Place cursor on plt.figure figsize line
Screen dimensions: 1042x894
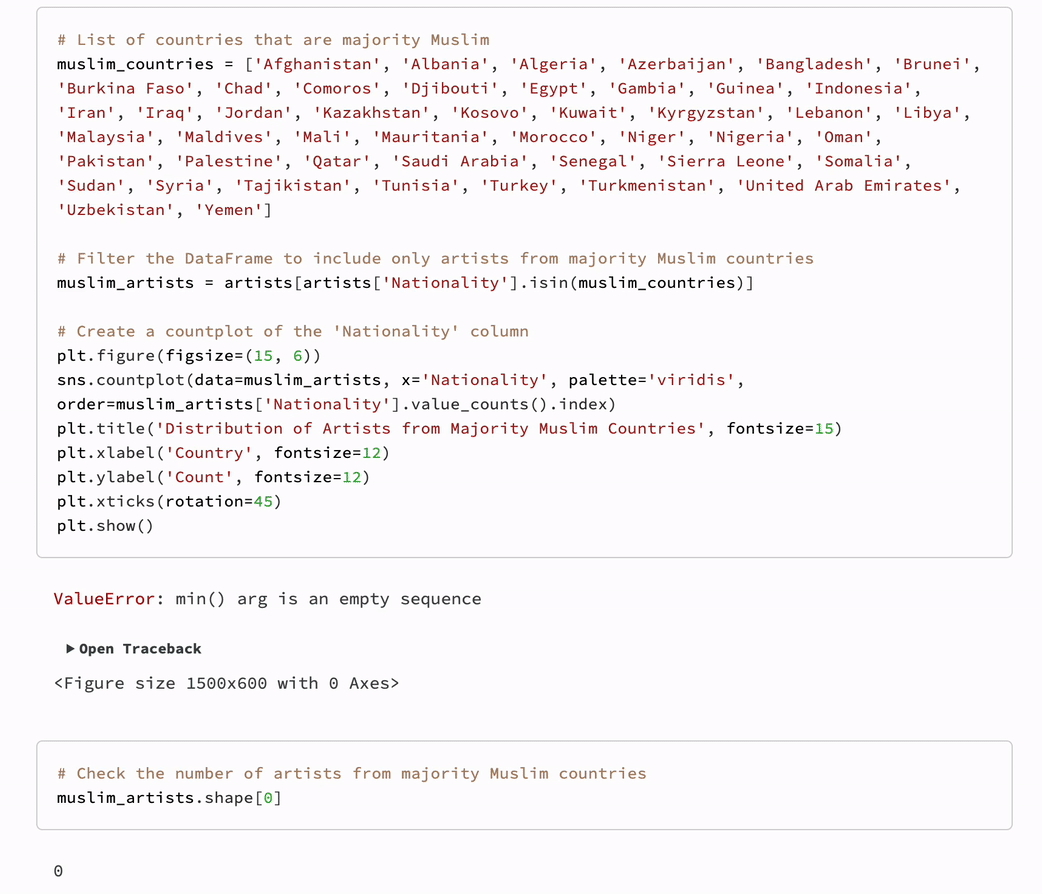pyautogui.click(x=189, y=356)
